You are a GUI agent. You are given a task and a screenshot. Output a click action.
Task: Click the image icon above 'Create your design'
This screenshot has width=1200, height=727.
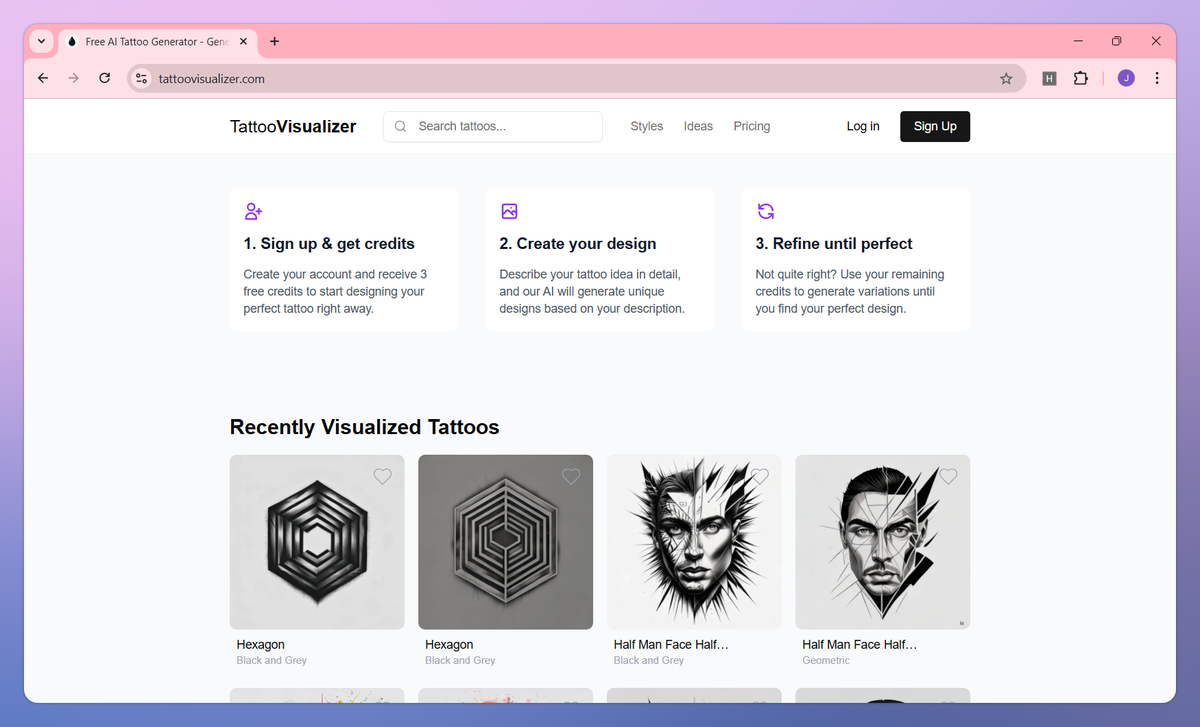click(x=509, y=211)
